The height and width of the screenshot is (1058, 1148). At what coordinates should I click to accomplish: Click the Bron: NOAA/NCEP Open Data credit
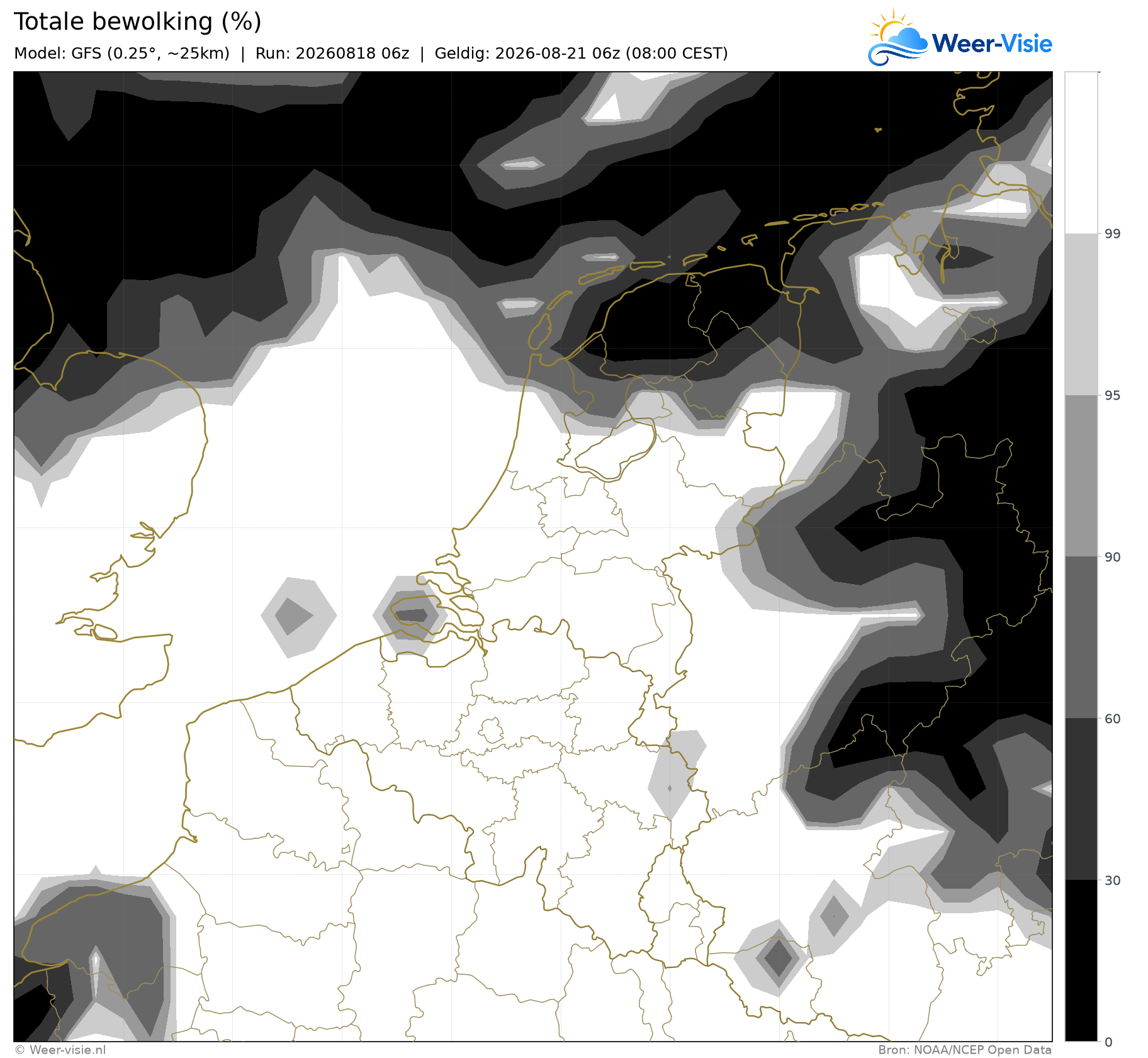point(965,1050)
